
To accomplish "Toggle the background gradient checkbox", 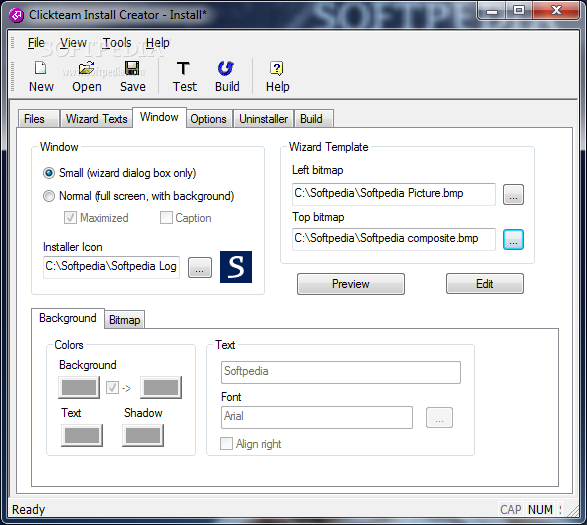I will click(x=112, y=388).
